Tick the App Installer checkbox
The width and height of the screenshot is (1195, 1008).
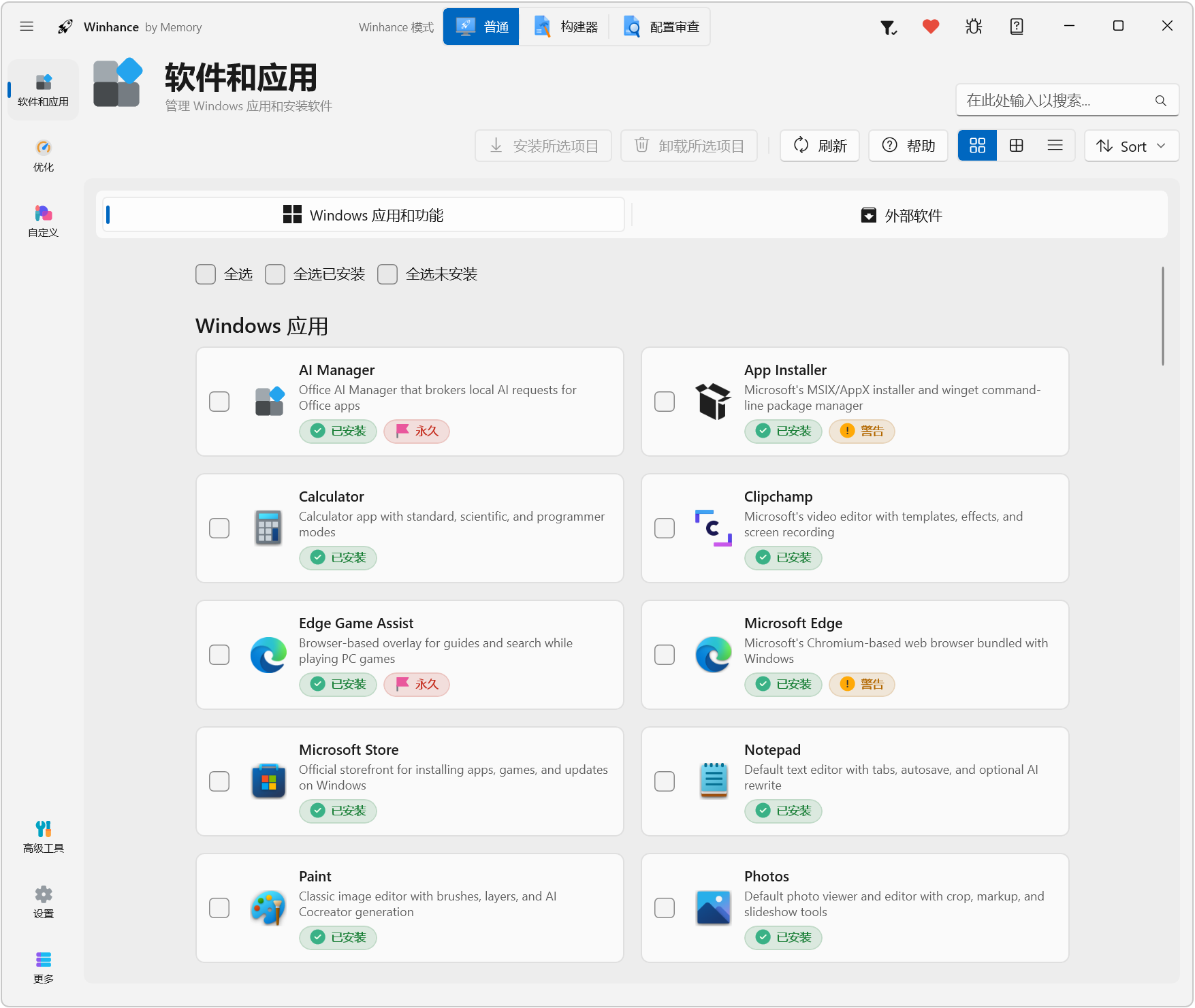[x=665, y=402]
